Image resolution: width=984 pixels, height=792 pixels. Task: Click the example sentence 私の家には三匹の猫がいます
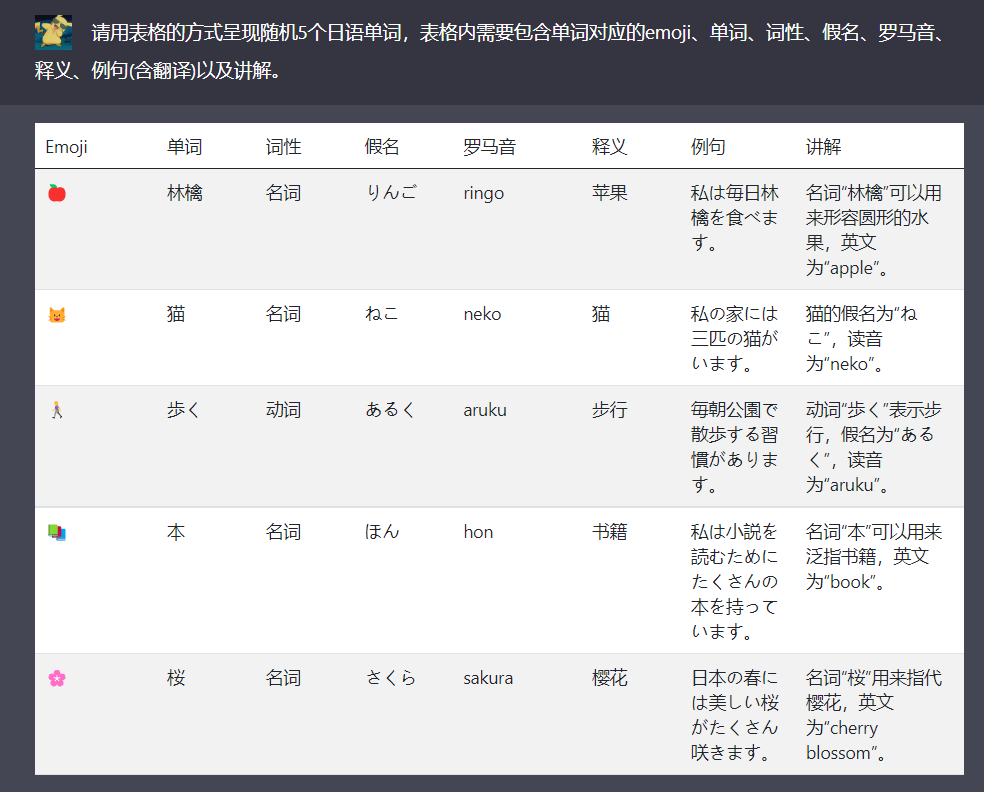734,339
